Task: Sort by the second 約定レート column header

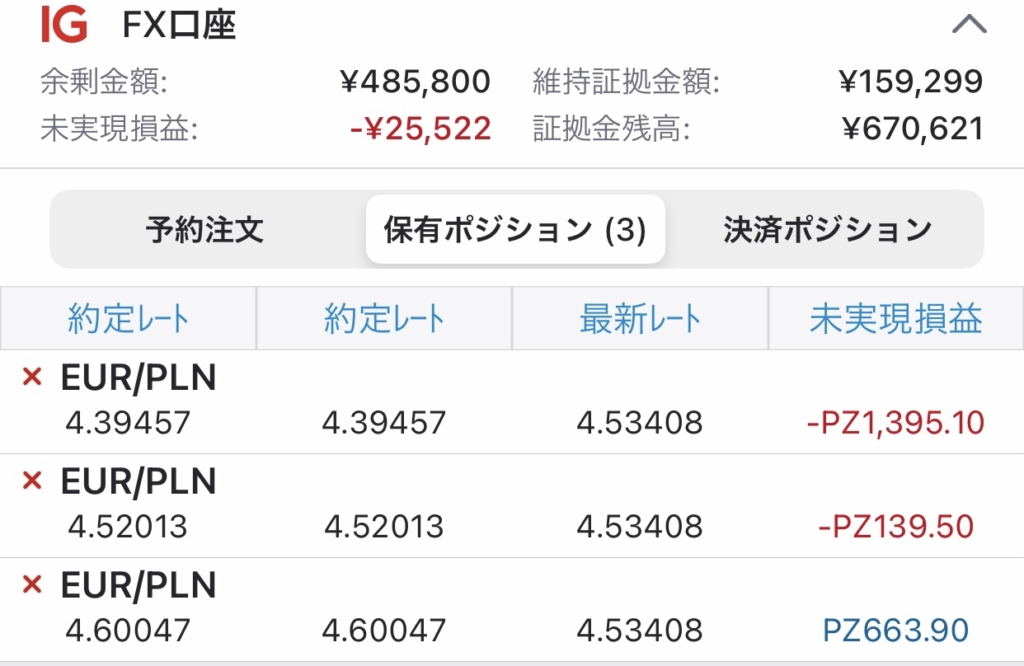Action: coord(384,318)
